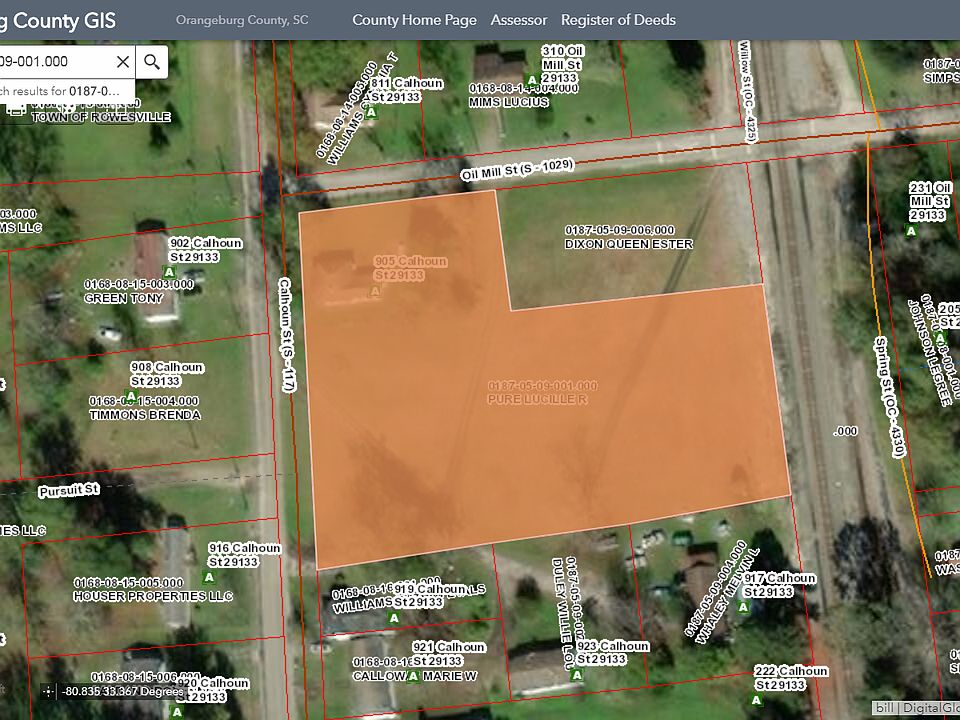Screen dimensions: 960x720
Task: Click the WHALEY MELVIN L parcel label
Action: 728,594
